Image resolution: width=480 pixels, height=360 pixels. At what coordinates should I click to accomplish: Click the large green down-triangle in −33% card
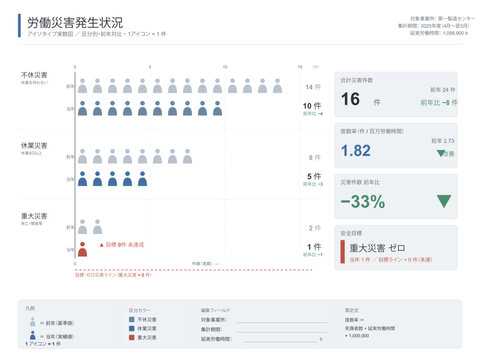click(x=444, y=201)
